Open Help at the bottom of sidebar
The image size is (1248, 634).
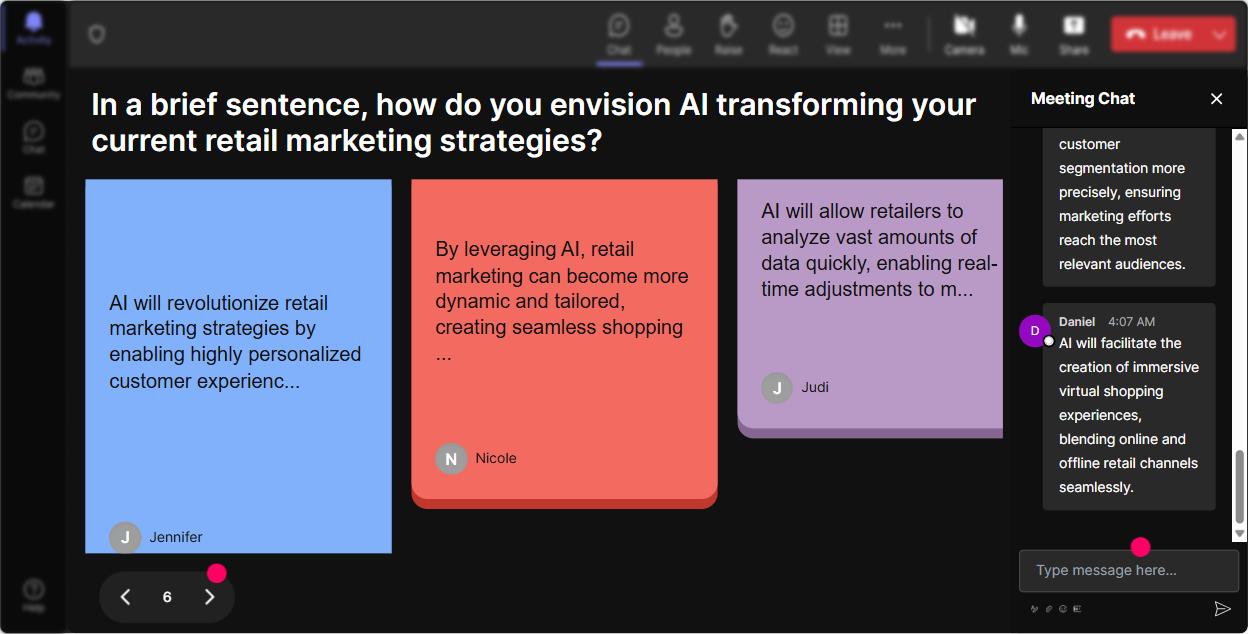(34, 595)
